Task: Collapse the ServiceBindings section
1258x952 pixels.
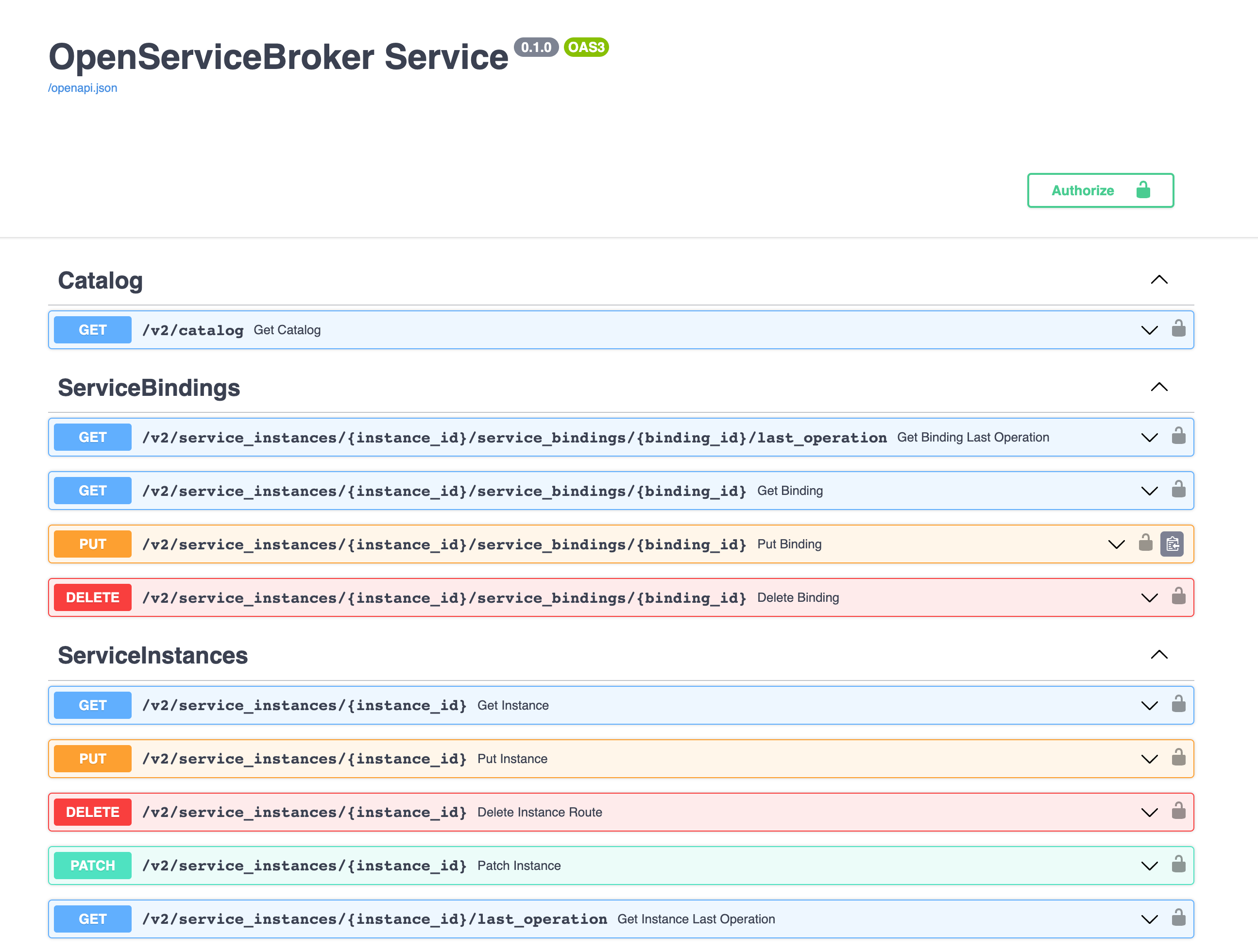Action: (1159, 387)
